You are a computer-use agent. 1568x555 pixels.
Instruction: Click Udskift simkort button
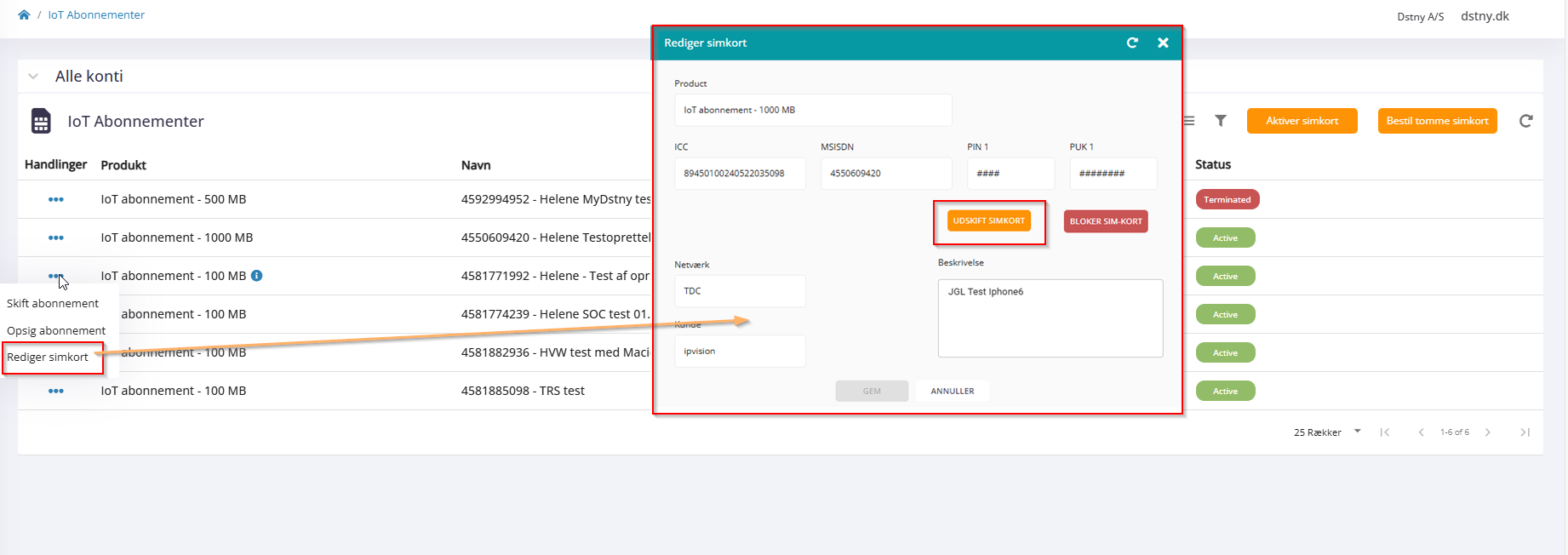tap(989, 220)
